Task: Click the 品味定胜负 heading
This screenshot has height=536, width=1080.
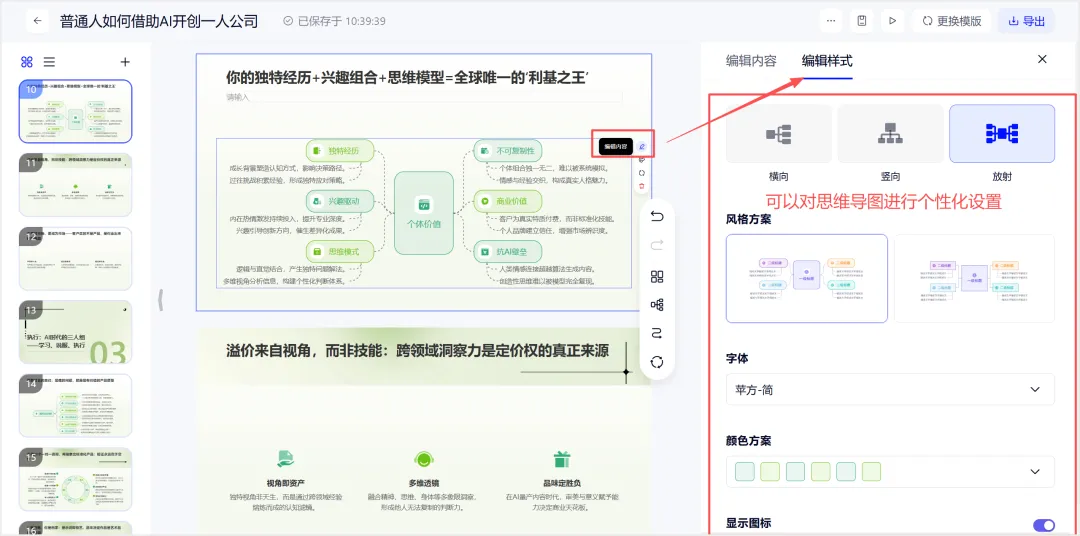Action: pyautogui.click(x=562, y=483)
